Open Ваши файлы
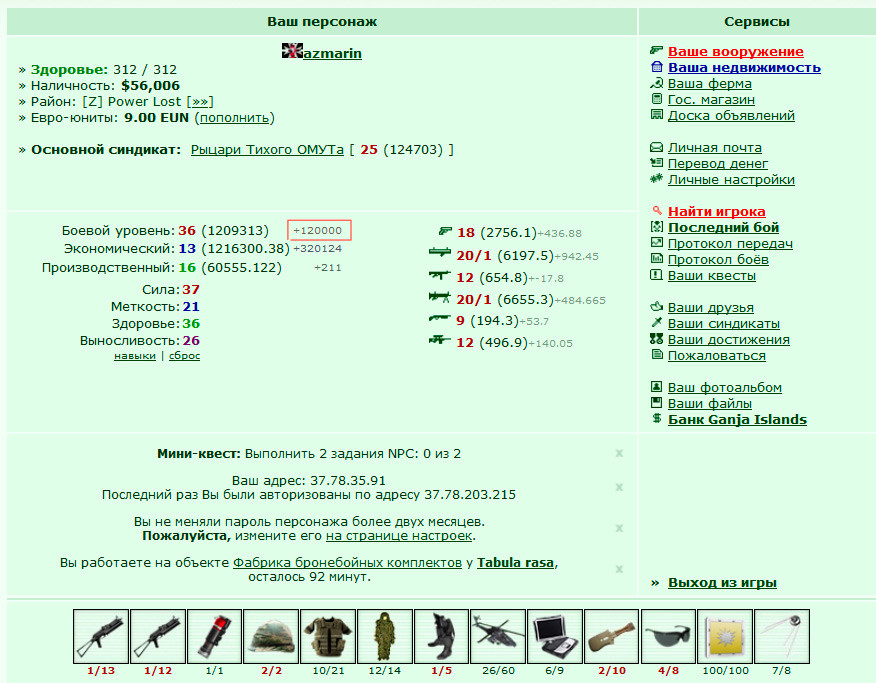Screen dimensions: 876x683 710,403
